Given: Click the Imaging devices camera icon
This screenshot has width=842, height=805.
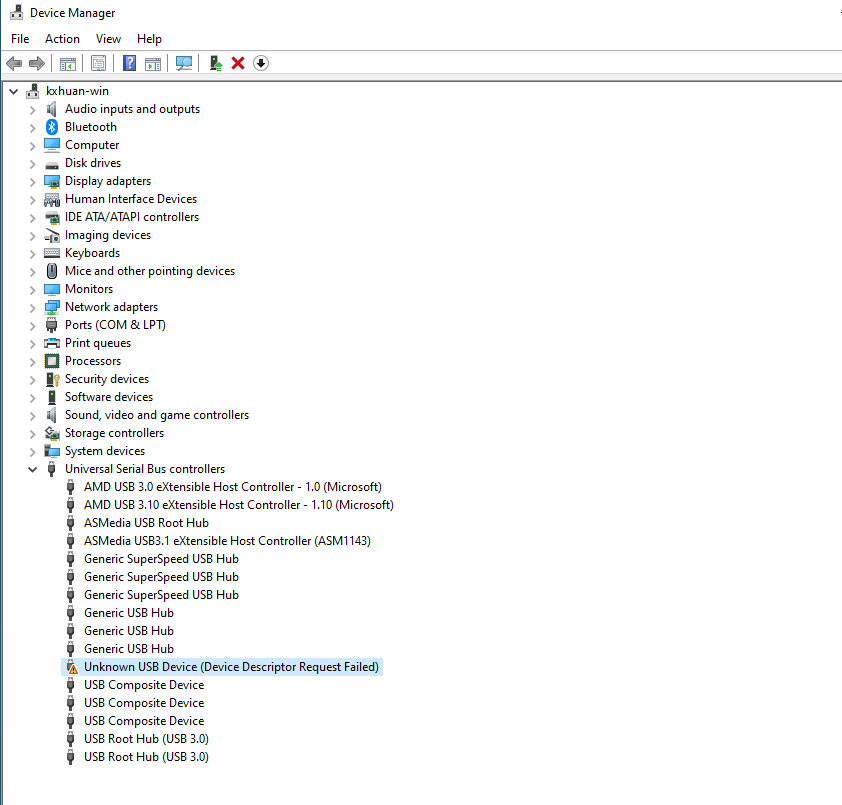Looking at the screenshot, I should pos(52,235).
